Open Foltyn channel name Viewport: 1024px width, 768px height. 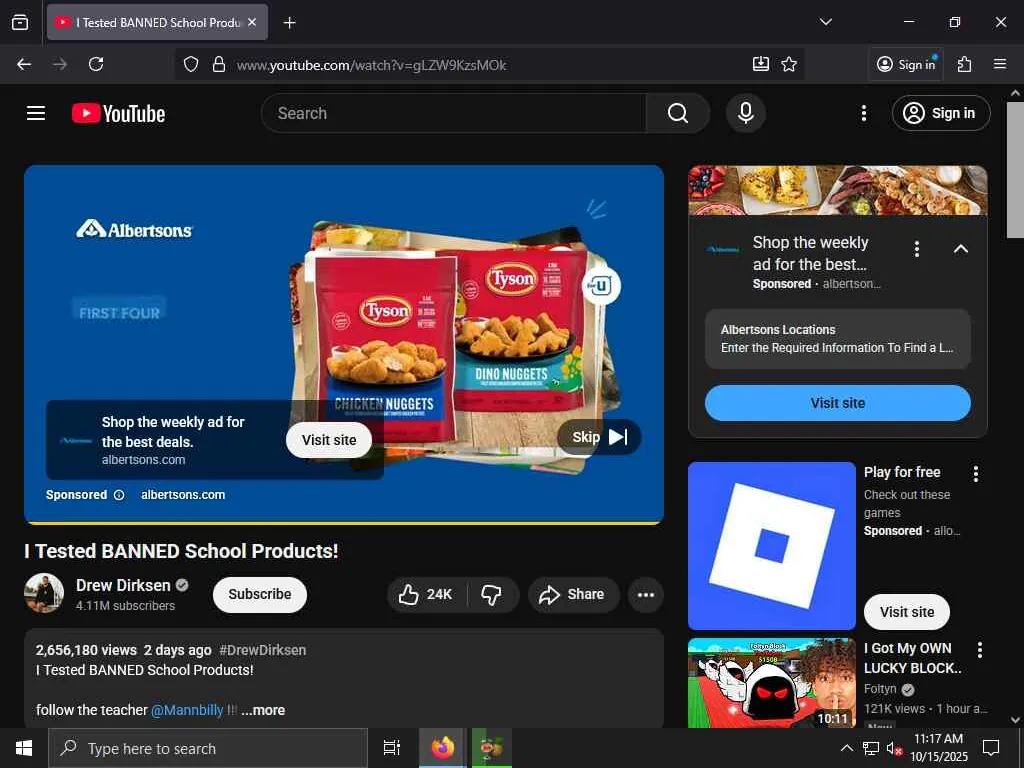pos(880,689)
